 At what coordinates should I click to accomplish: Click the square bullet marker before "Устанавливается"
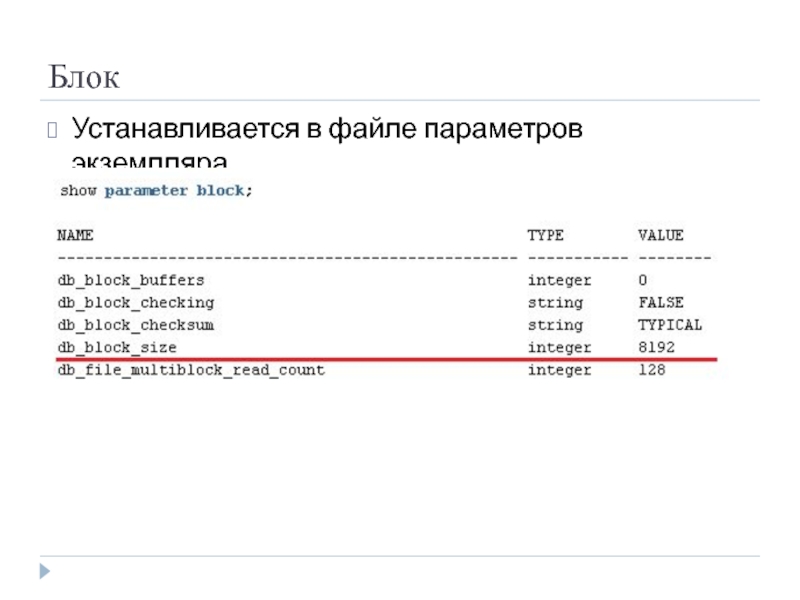[x=52, y=130]
